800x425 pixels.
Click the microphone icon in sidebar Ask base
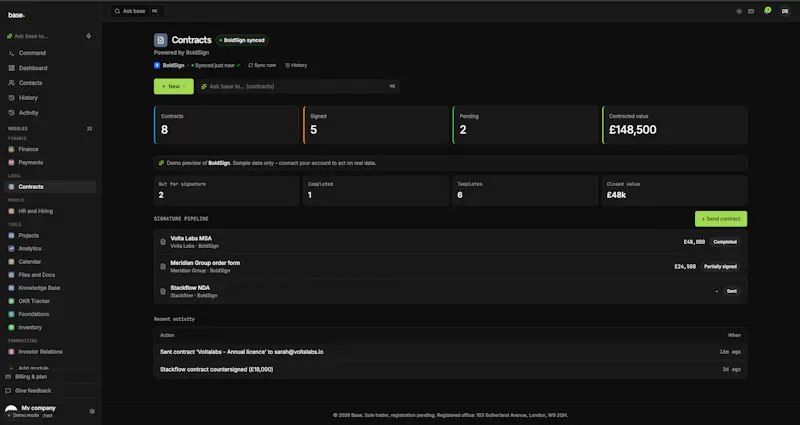pos(89,36)
